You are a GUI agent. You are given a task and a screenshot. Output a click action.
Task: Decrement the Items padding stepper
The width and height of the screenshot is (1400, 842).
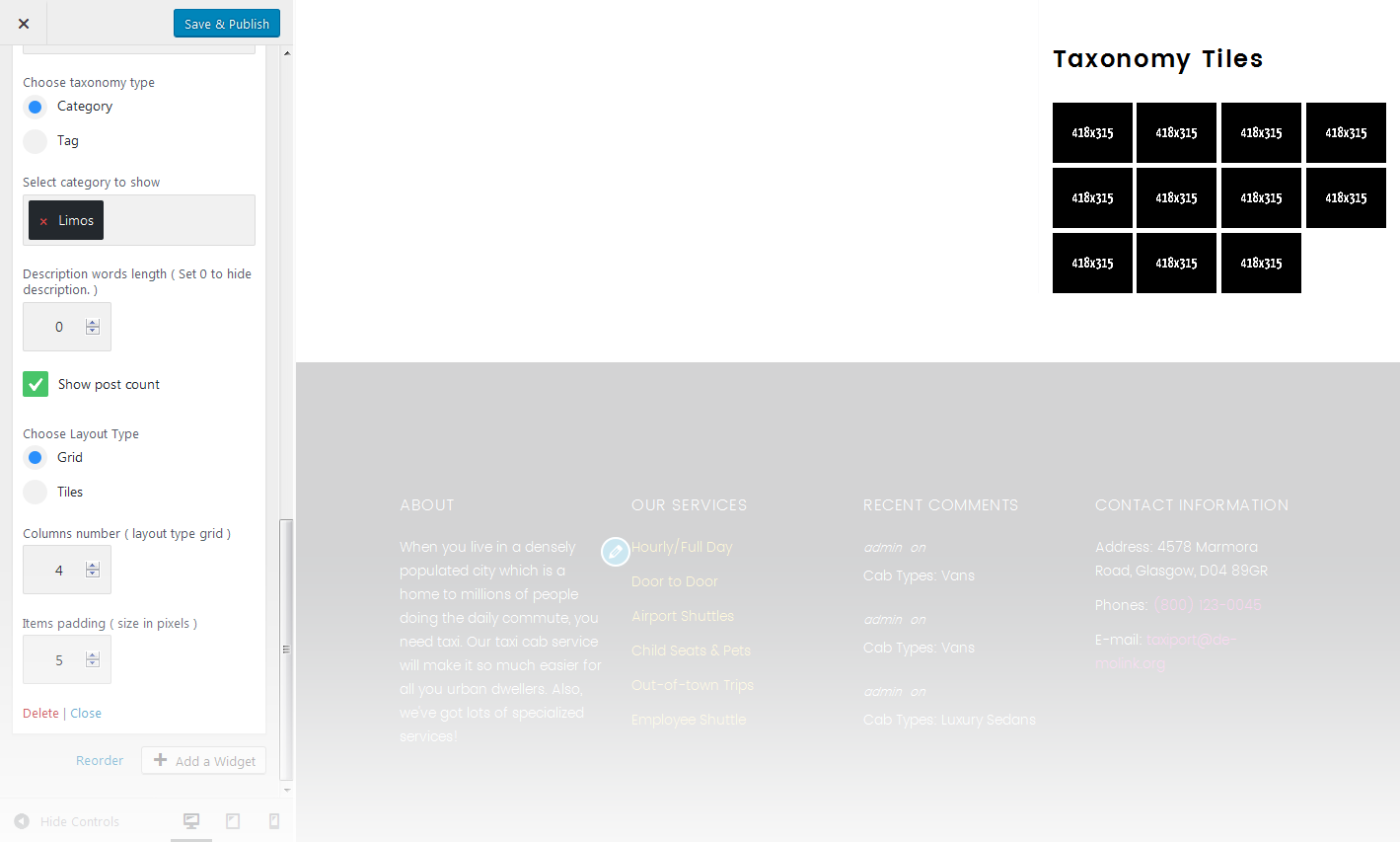tap(93, 664)
